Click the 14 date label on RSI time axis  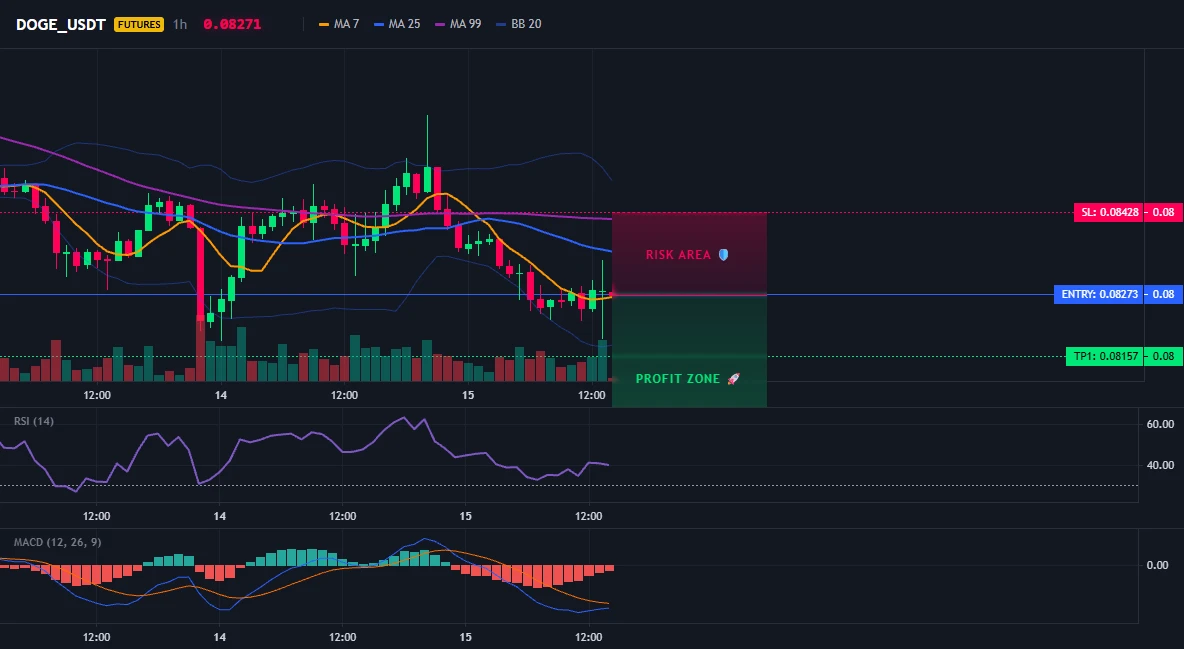[219, 516]
